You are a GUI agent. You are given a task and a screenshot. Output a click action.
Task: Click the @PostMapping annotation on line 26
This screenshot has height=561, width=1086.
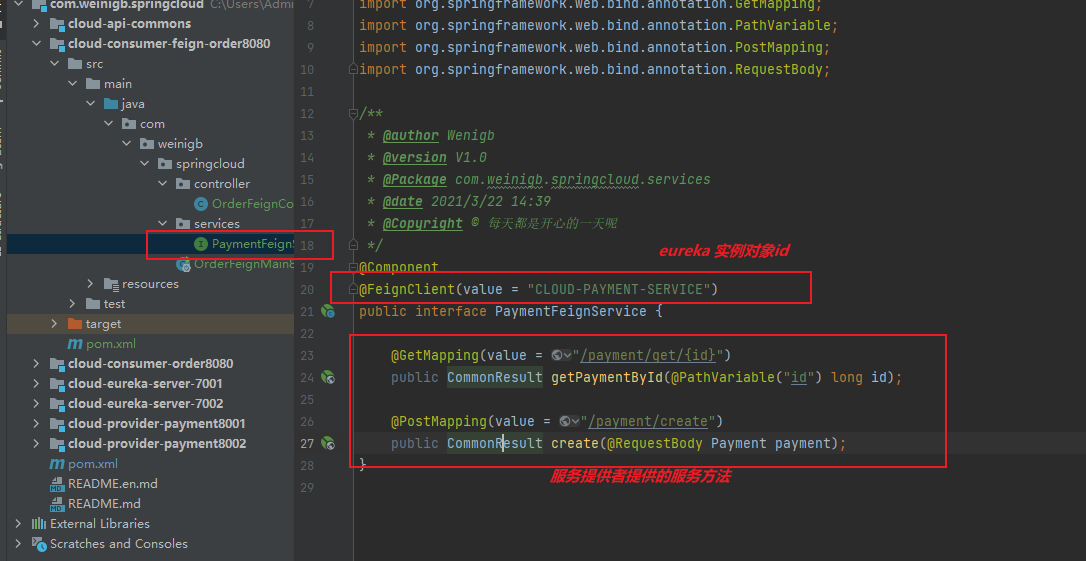tap(438, 421)
